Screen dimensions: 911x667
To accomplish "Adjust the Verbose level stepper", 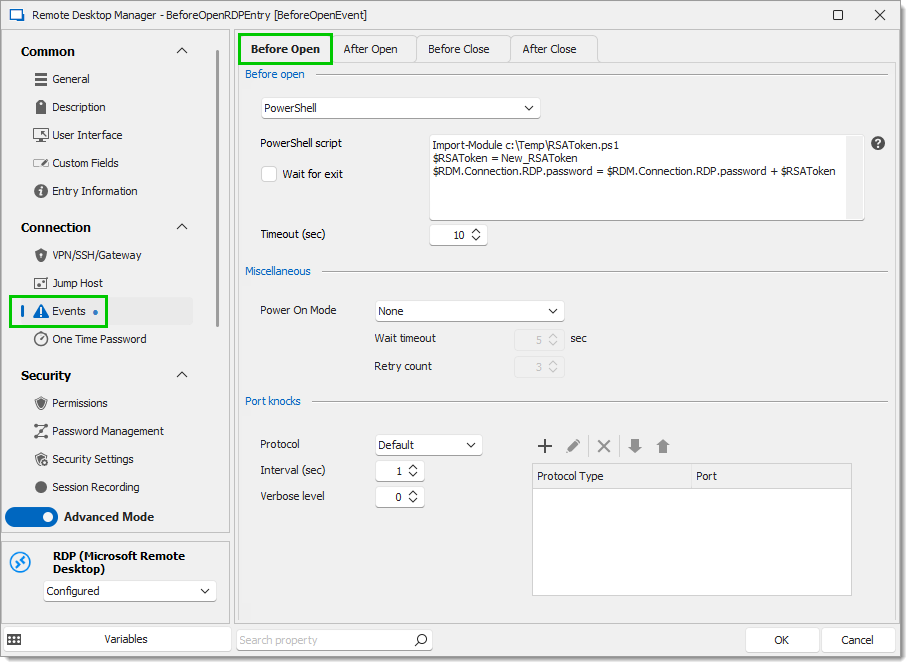I will [413, 497].
